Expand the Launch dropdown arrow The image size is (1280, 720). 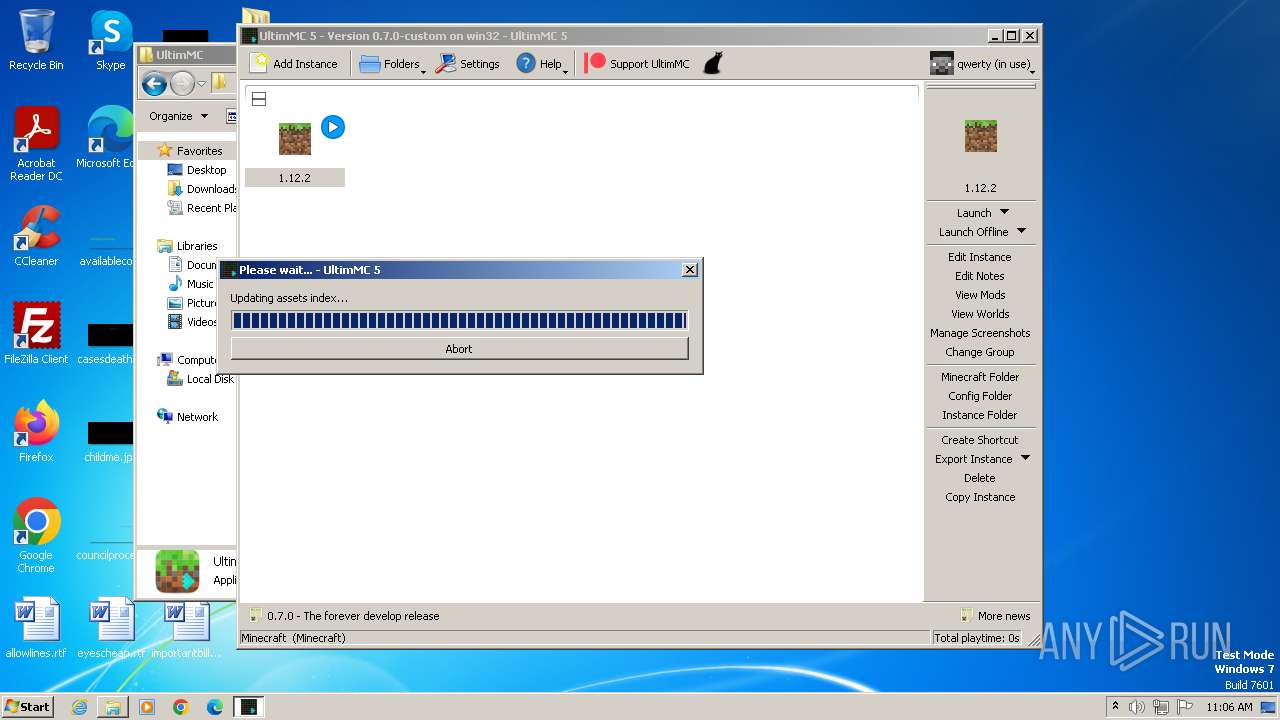[x=1005, y=212]
